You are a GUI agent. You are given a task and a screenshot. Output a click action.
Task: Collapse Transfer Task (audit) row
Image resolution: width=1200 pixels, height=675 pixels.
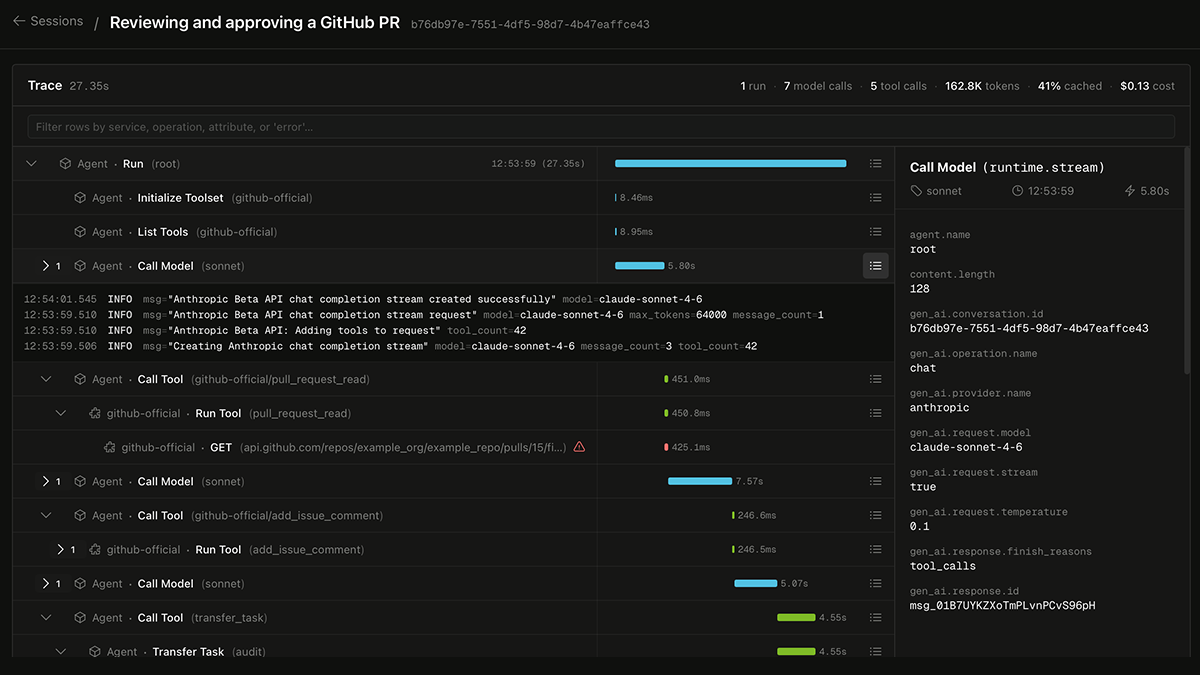click(x=61, y=652)
